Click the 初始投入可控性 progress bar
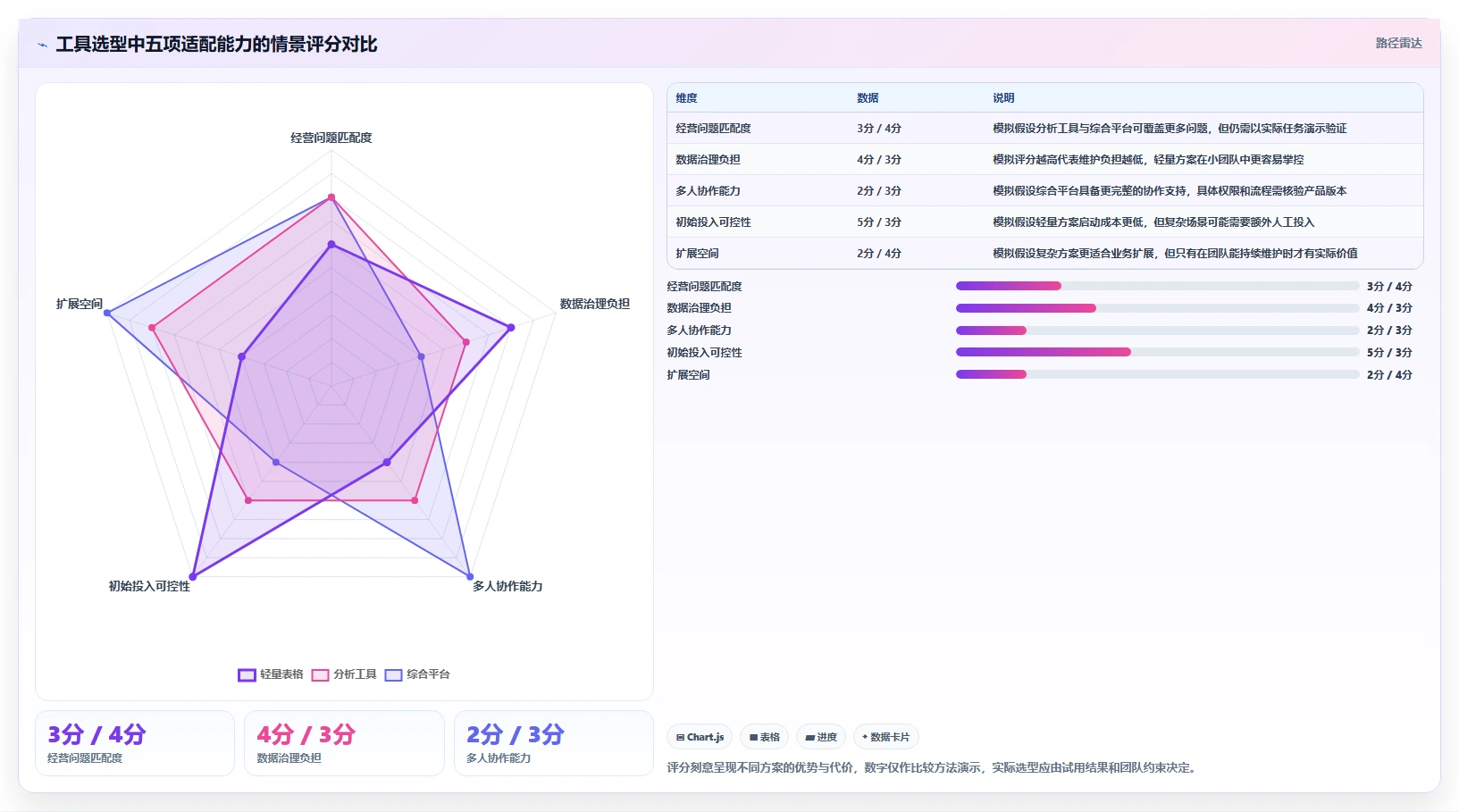1459x812 pixels. pos(1158,352)
